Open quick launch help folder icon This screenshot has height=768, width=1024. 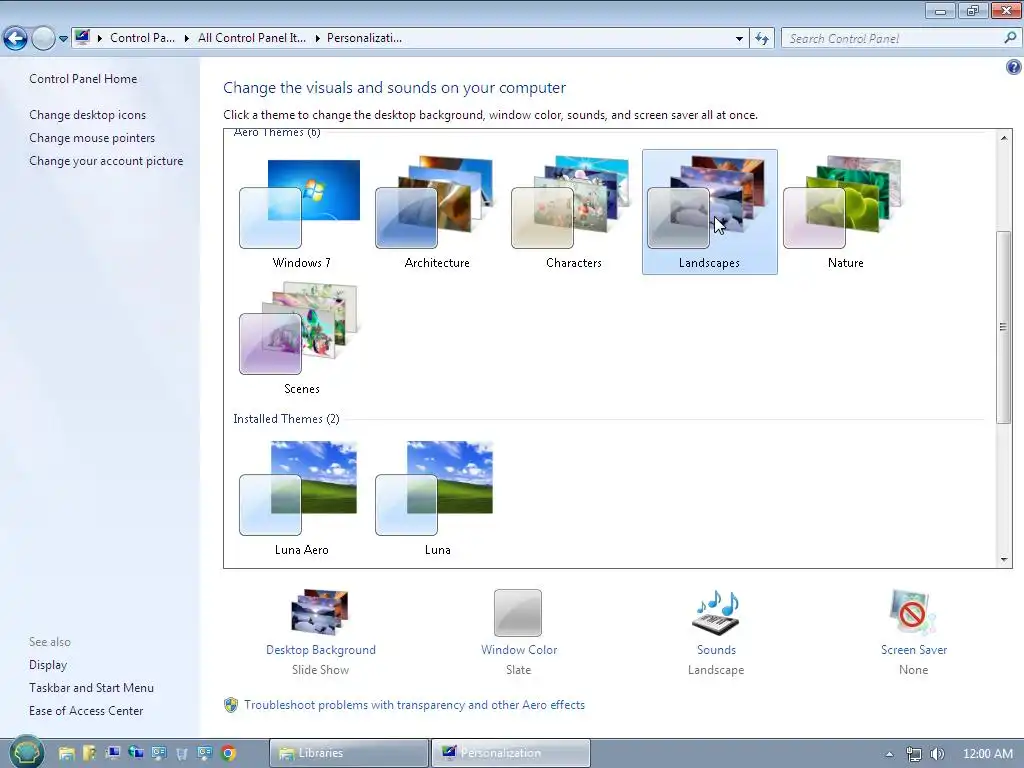89,753
